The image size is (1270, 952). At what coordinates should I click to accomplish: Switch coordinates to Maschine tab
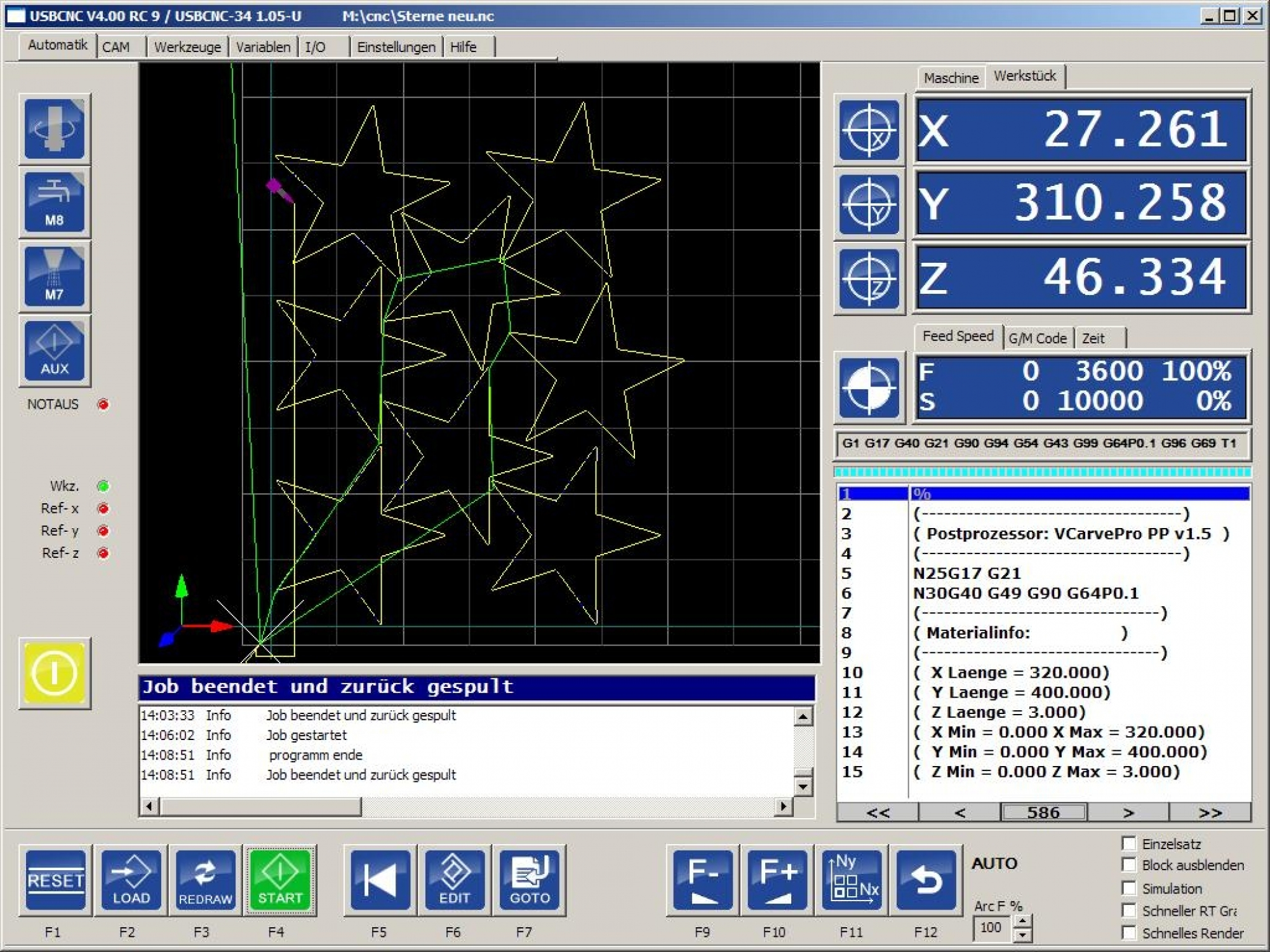951,78
